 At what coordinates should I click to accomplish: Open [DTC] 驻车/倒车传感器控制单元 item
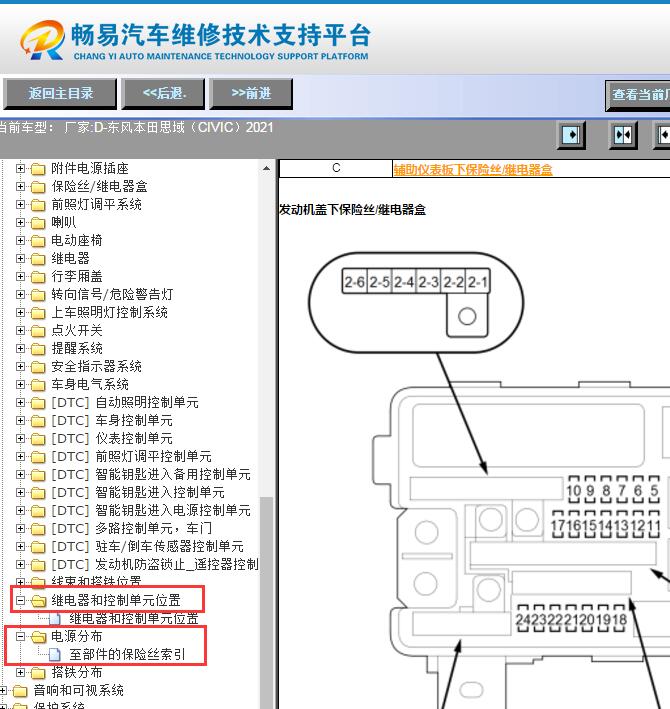pyautogui.click(x=147, y=547)
